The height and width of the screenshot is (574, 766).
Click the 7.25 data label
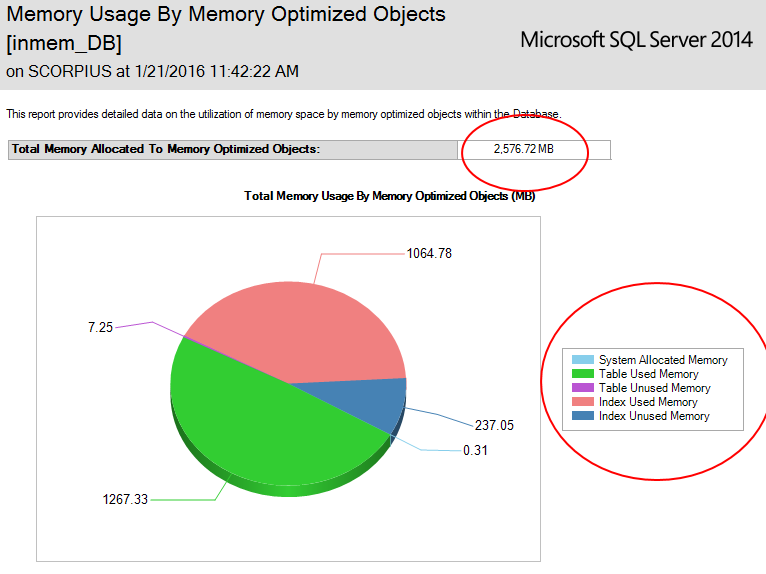coord(99,328)
